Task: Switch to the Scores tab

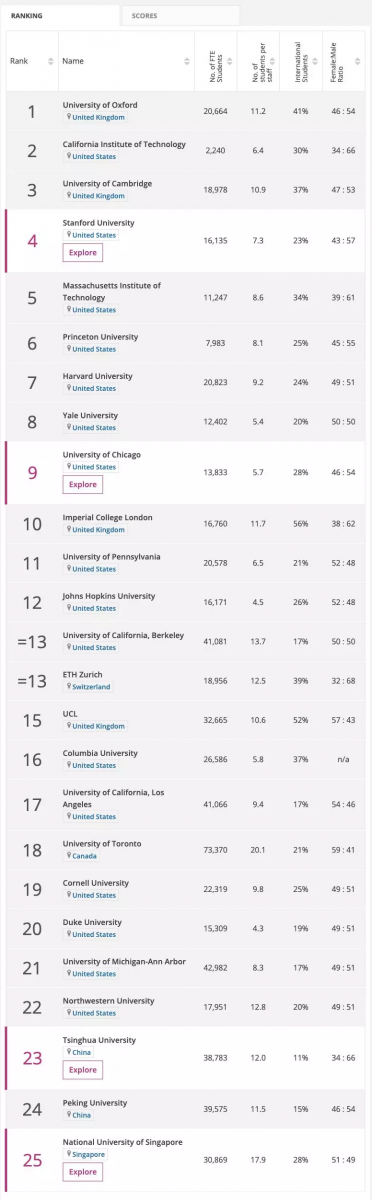Action: point(179,15)
